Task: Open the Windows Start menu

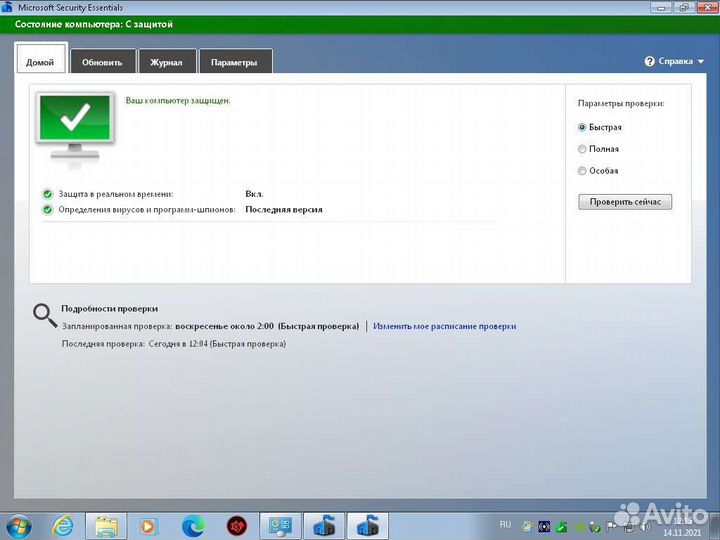Action: [x=19, y=525]
